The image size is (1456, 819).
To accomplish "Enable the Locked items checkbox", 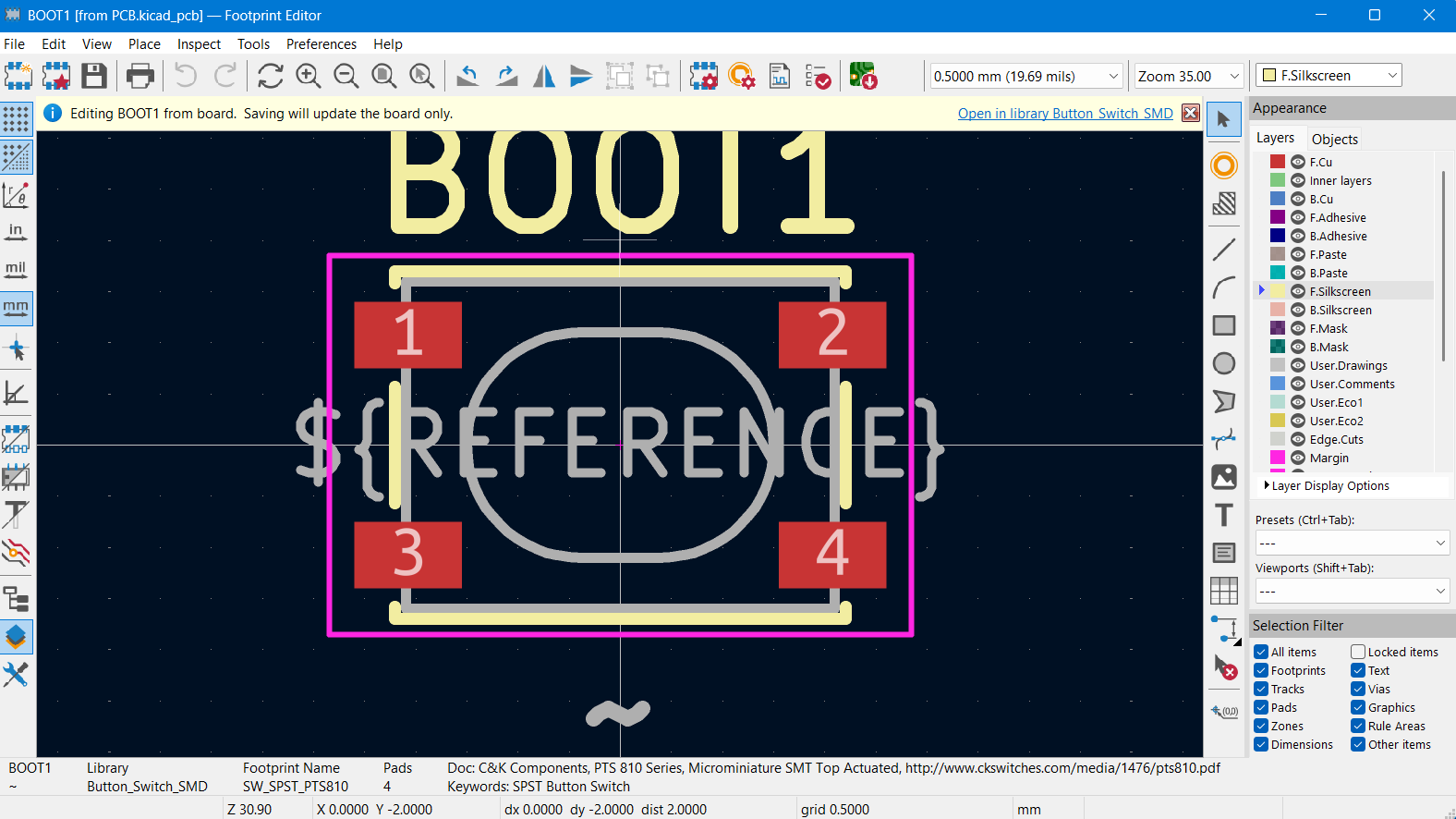I will (1358, 652).
